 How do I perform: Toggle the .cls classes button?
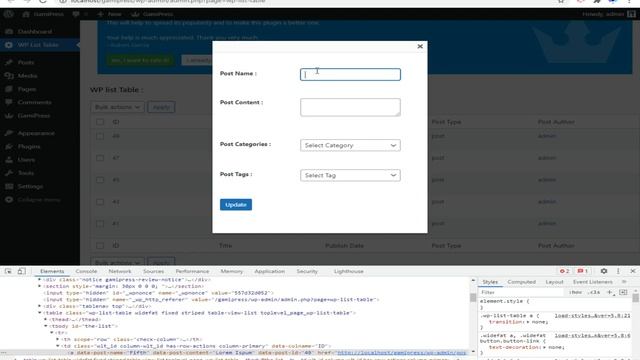click(594, 292)
